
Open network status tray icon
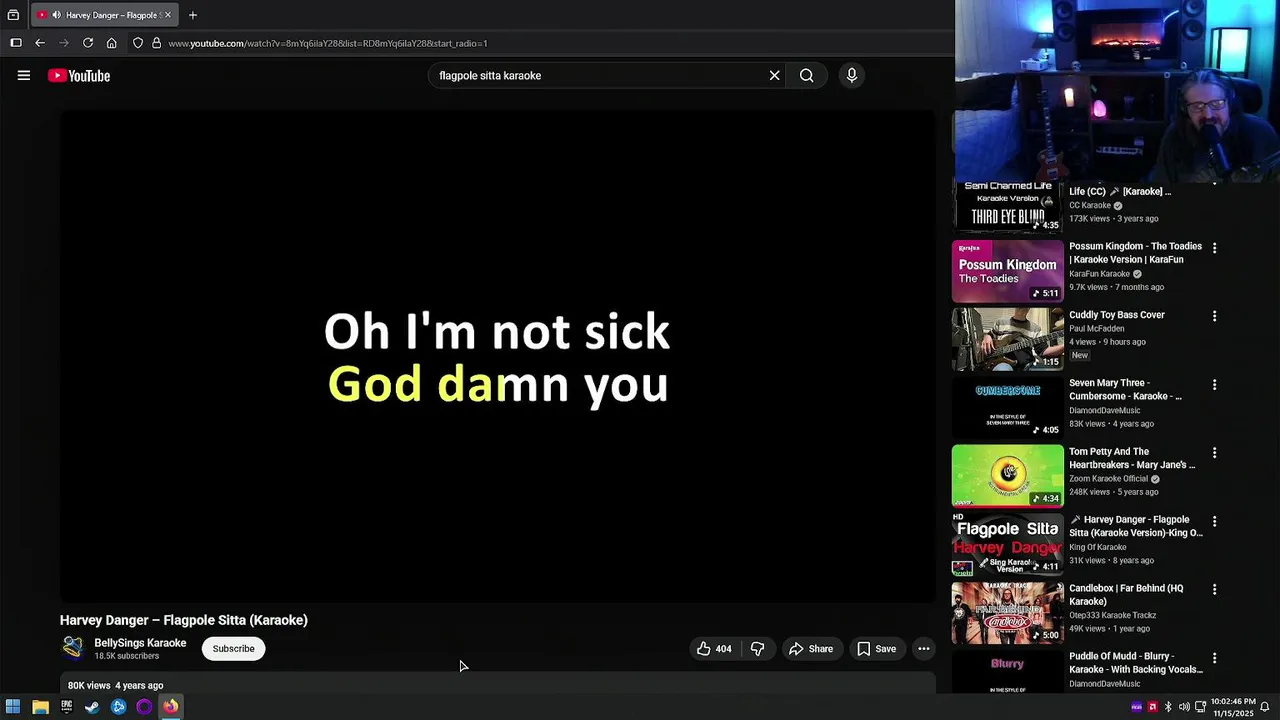(1201, 707)
